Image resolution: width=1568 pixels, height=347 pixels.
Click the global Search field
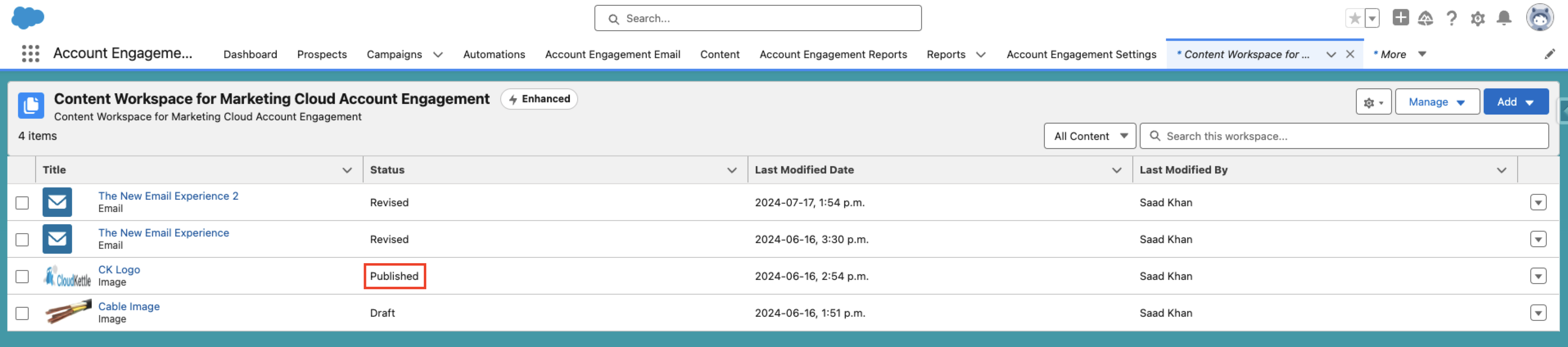coord(757,18)
